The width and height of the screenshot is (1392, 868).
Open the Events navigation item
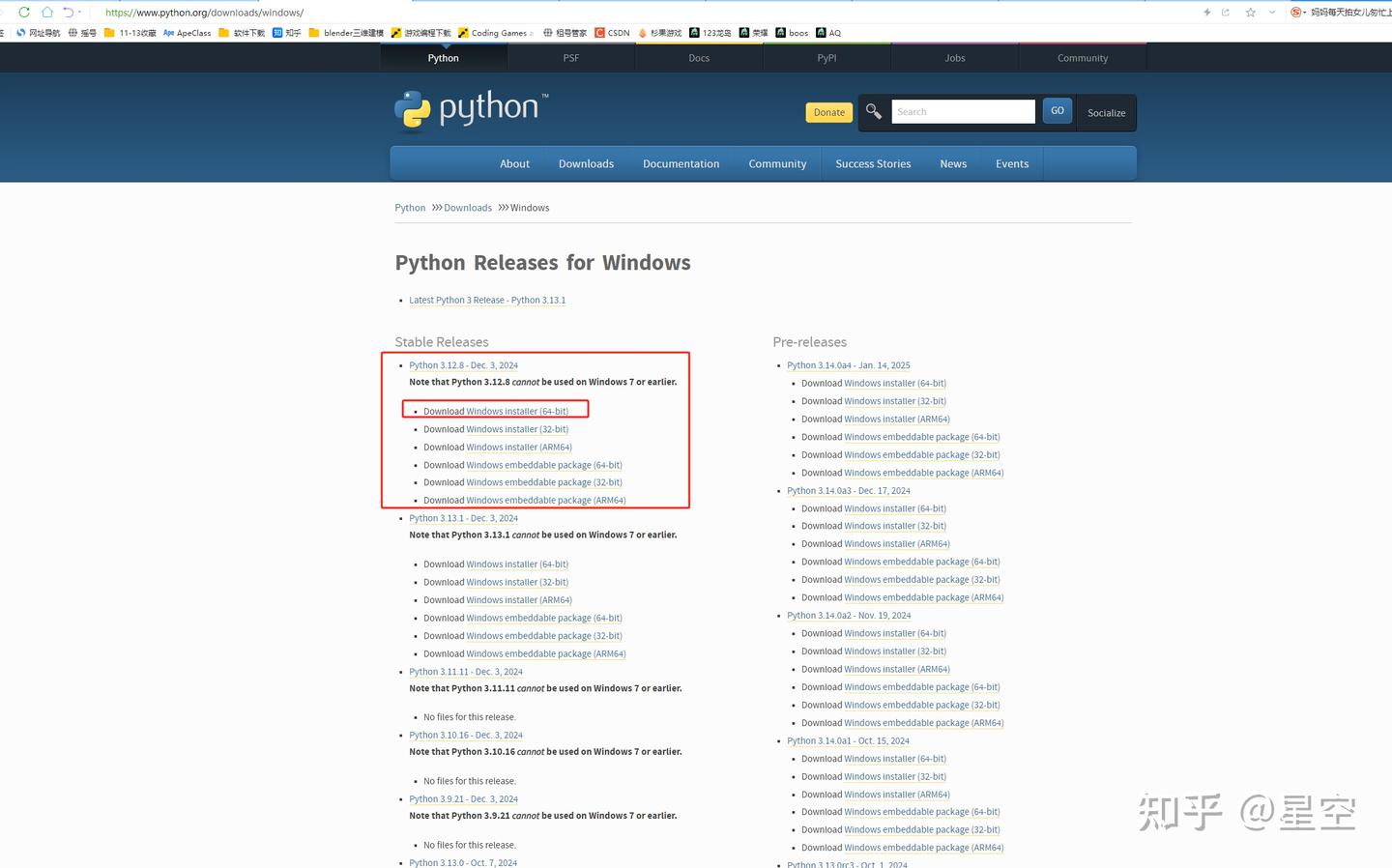(1012, 163)
